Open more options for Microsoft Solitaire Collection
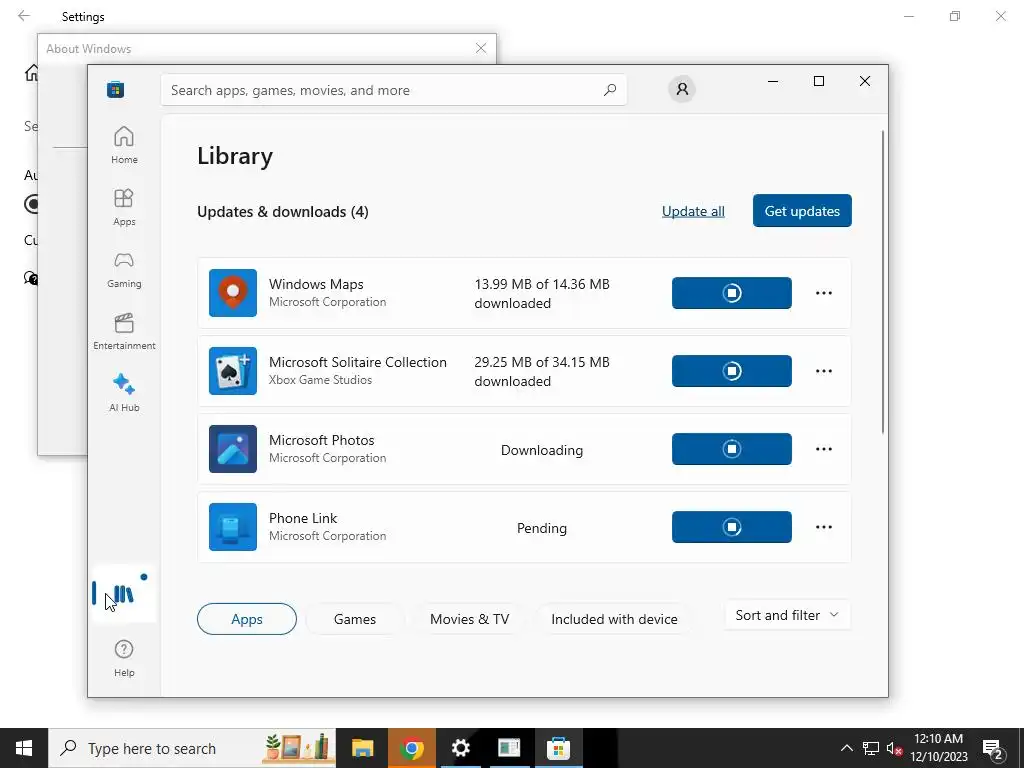Viewport: 1024px width, 768px height. click(824, 371)
